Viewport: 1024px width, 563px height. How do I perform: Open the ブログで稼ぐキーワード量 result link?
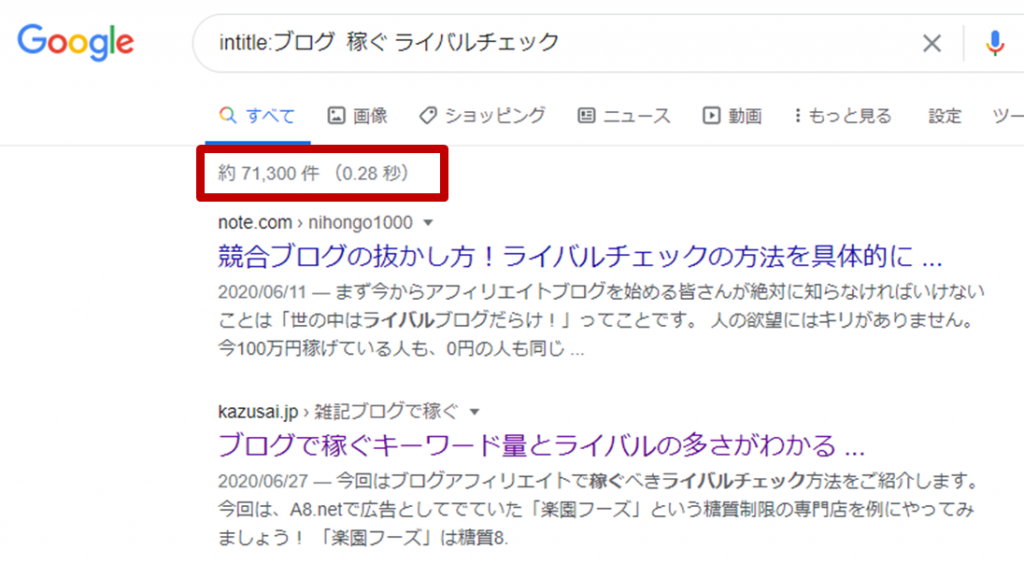[x=540, y=444]
